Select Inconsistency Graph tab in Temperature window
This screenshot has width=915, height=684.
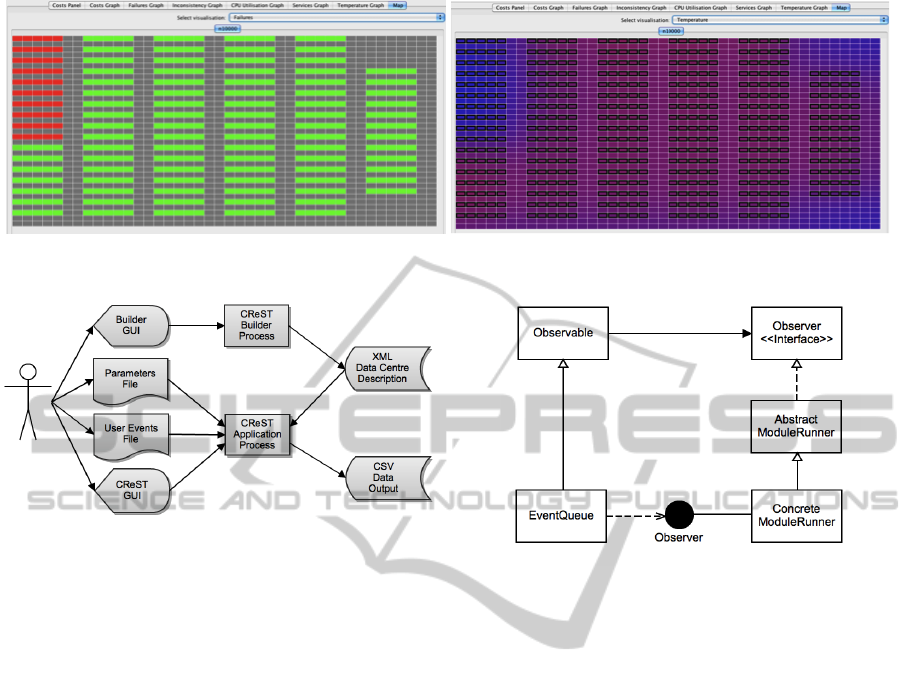648,6
